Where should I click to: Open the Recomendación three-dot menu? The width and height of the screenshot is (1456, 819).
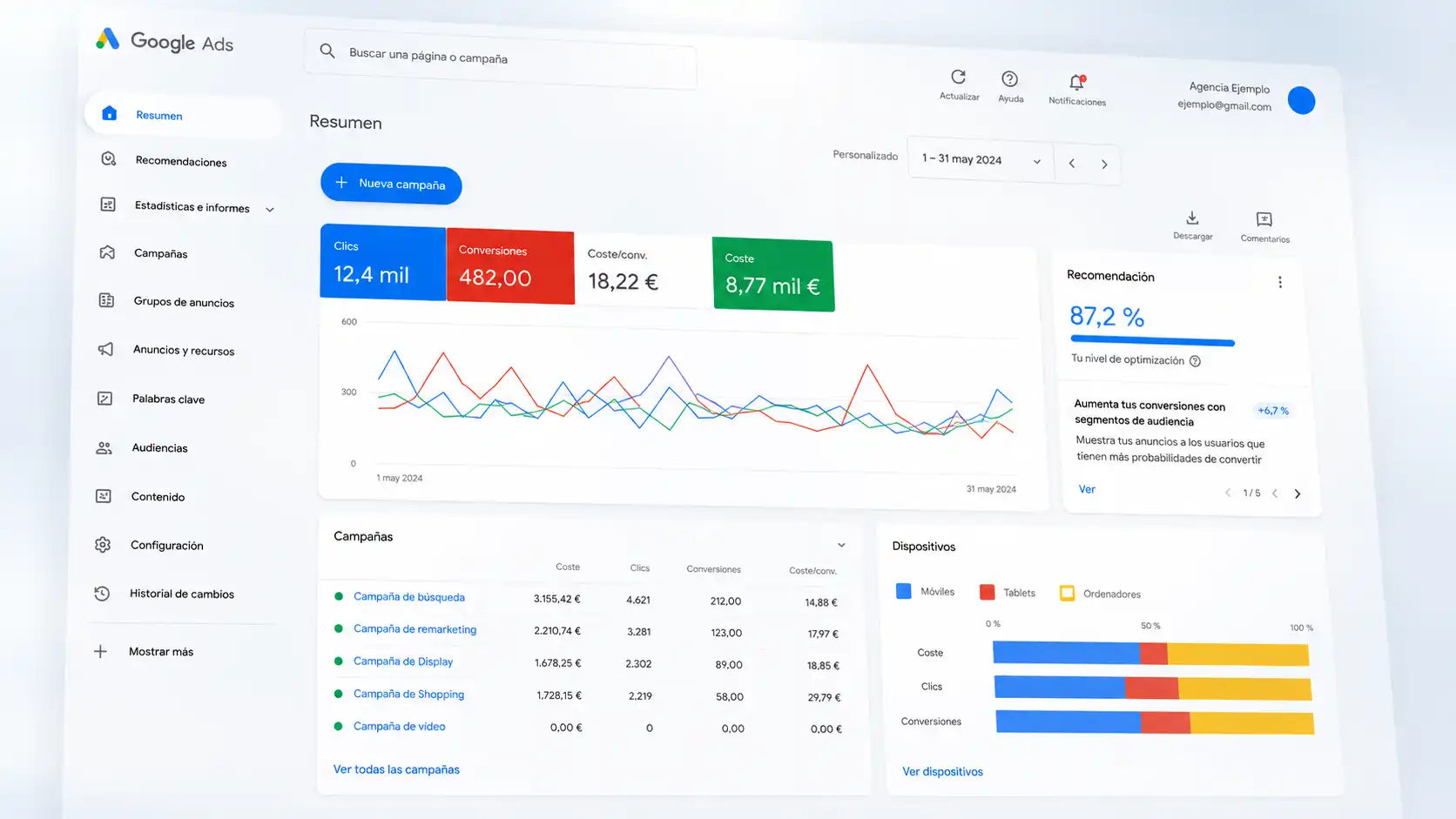pos(1280,282)
